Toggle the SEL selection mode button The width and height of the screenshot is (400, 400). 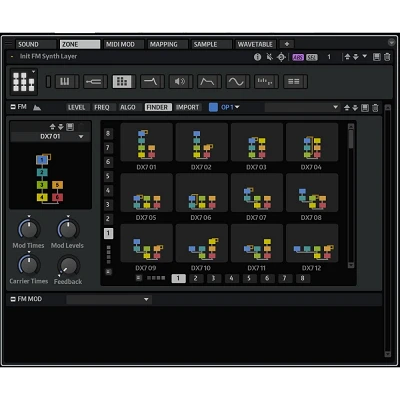(312, 57)
